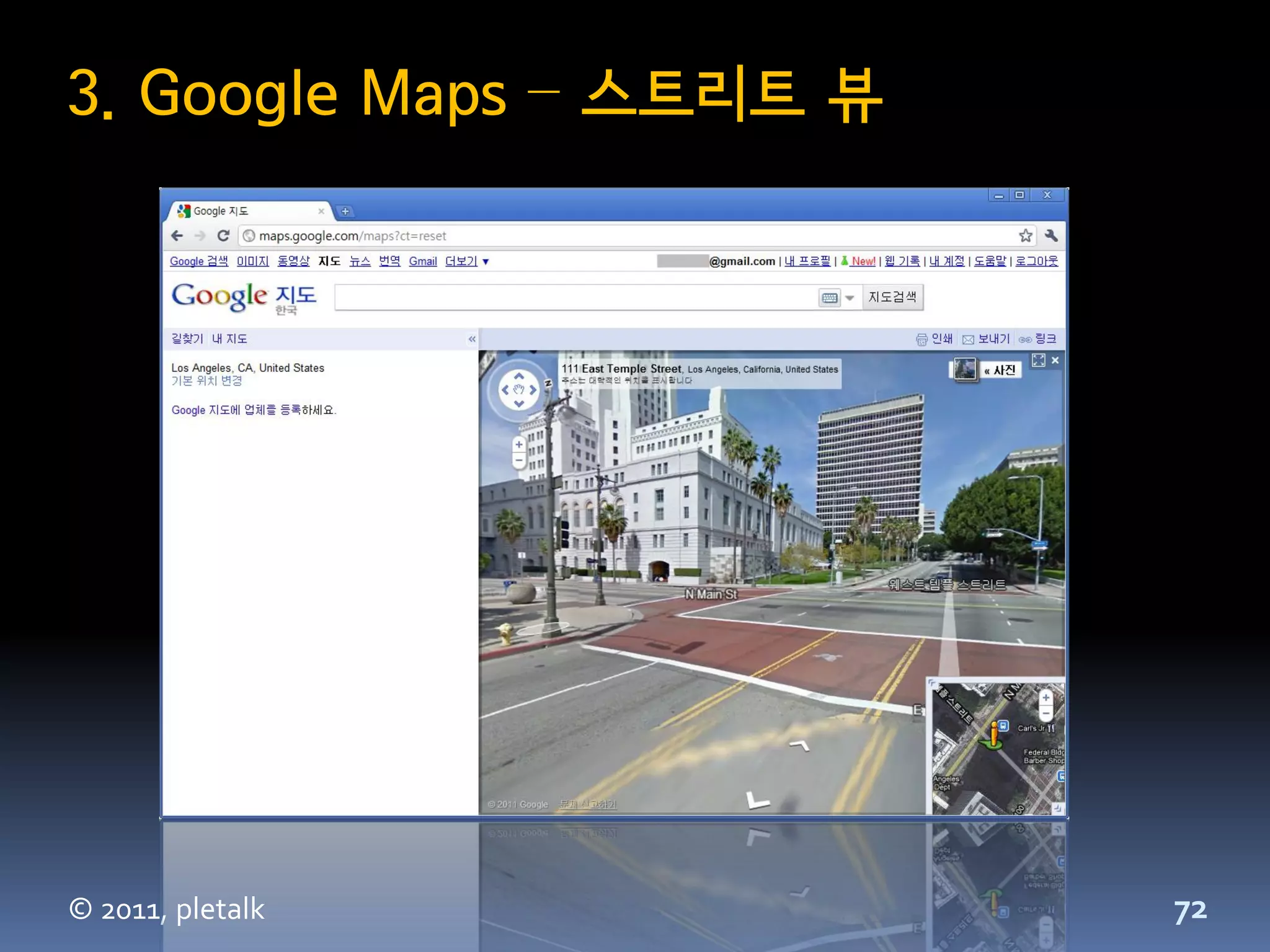Open the 동영상 link in top bar
Screen dimensions: 1270x952
(x=293, y=261)
